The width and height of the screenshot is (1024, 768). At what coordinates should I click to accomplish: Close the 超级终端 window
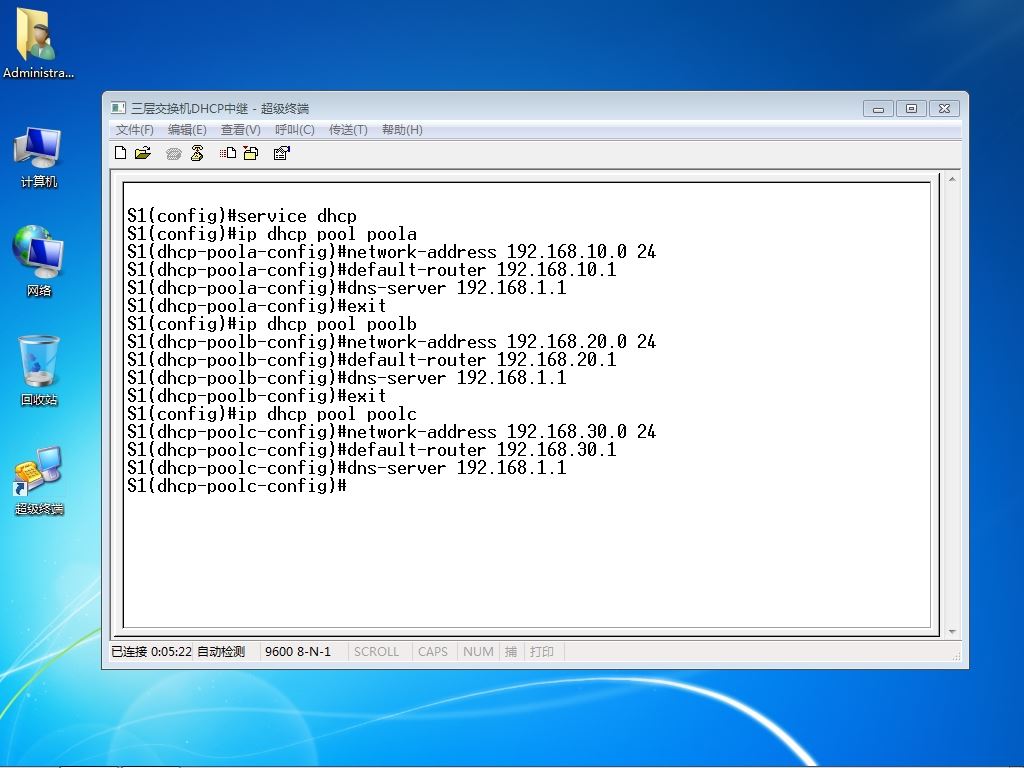point(944,108)
